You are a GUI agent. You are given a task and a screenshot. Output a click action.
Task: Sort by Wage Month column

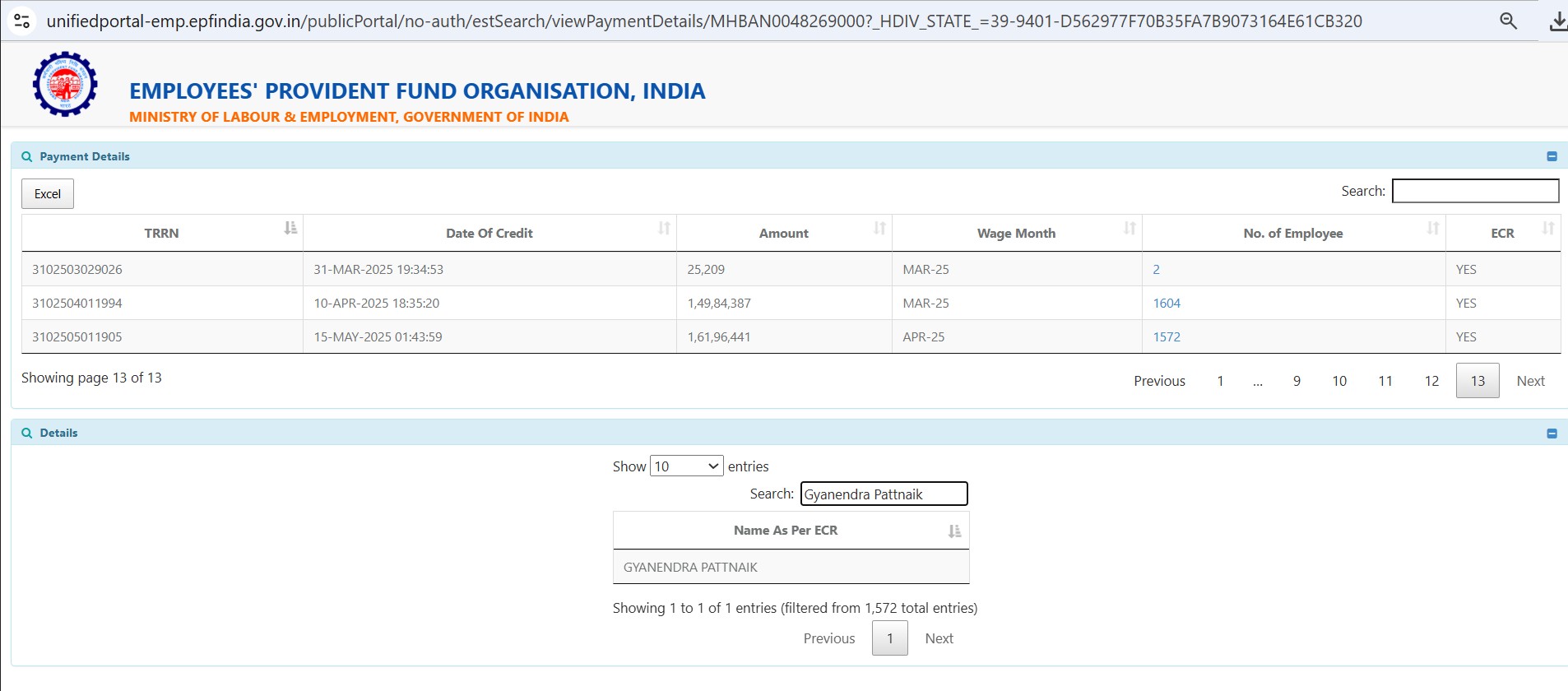pos(1130,229)
